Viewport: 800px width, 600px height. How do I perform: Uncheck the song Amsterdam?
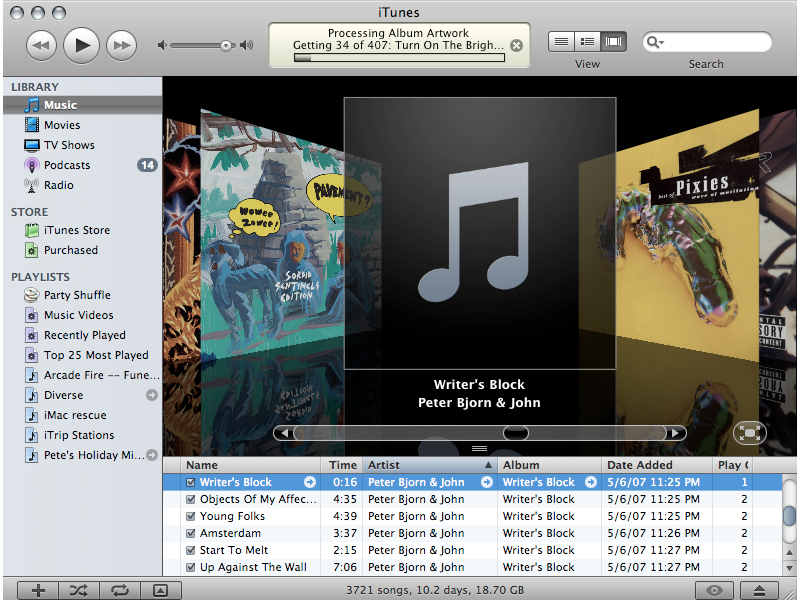(191, 533)
